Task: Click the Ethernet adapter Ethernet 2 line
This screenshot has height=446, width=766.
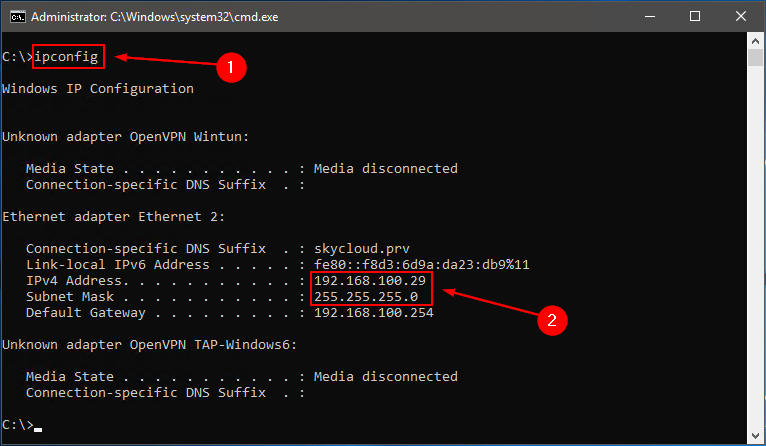Action: (x=114, y=216)
